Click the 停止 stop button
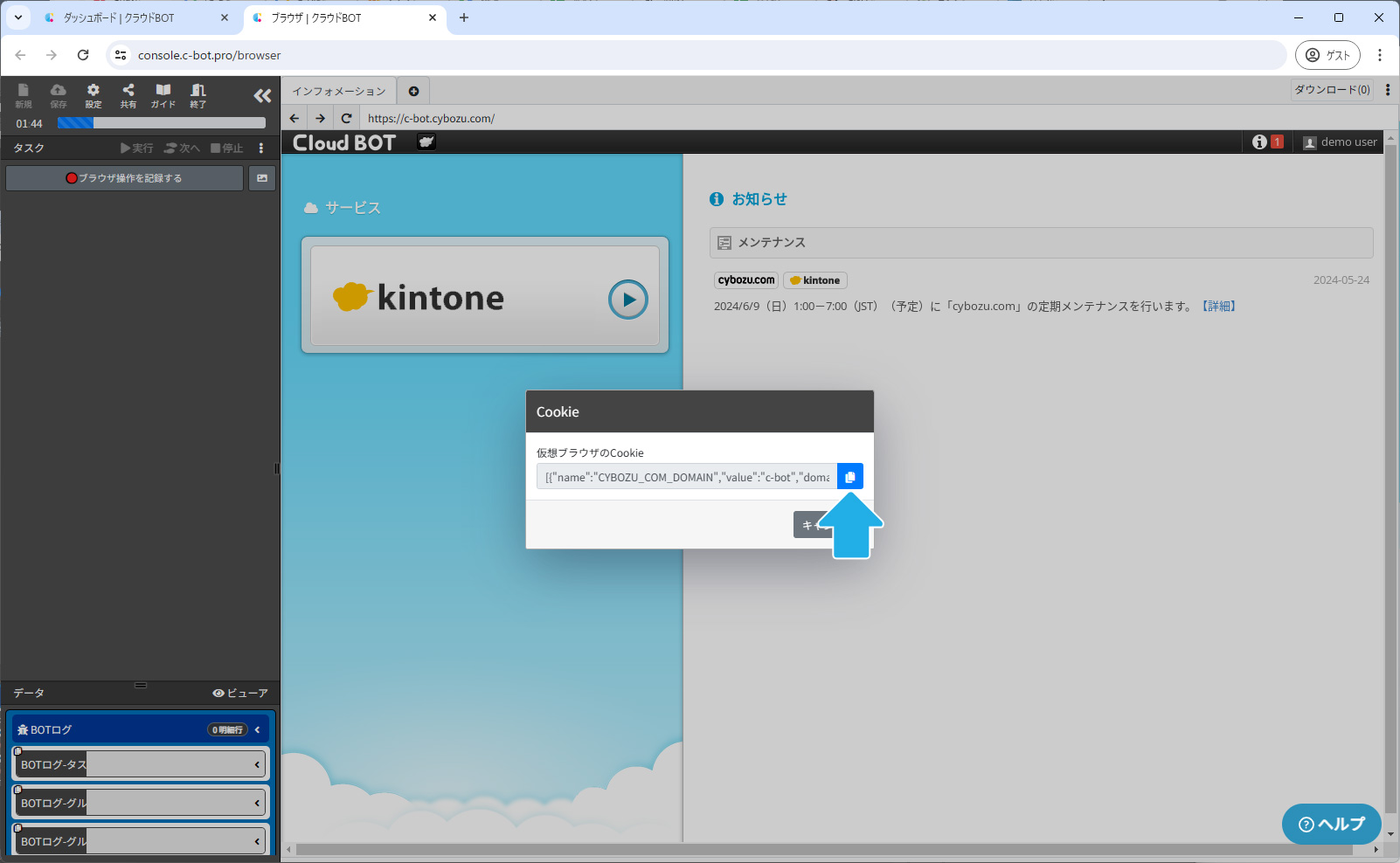 [x=227, y=148]
